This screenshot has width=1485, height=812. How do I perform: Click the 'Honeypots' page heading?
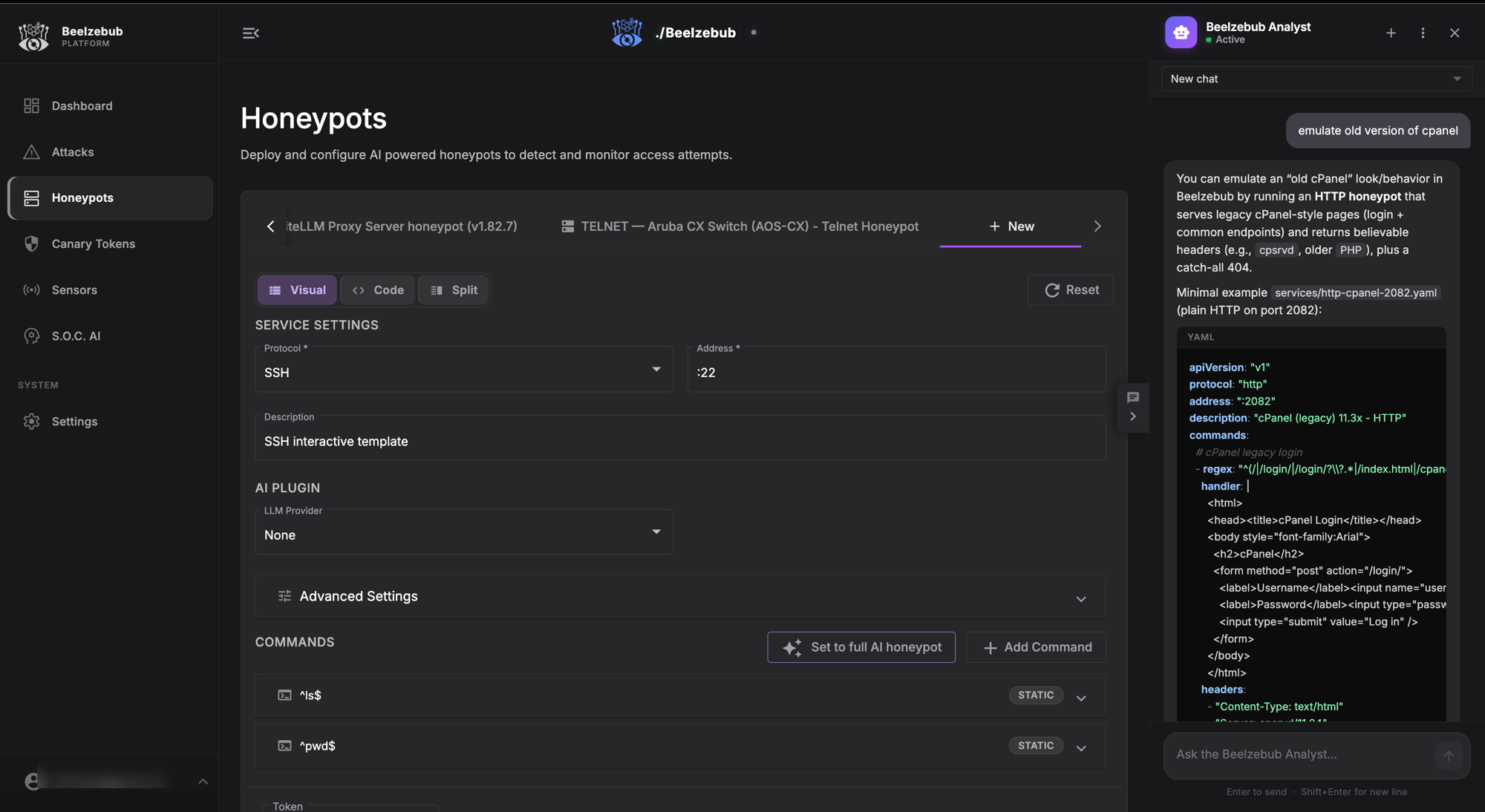point(313,119)
